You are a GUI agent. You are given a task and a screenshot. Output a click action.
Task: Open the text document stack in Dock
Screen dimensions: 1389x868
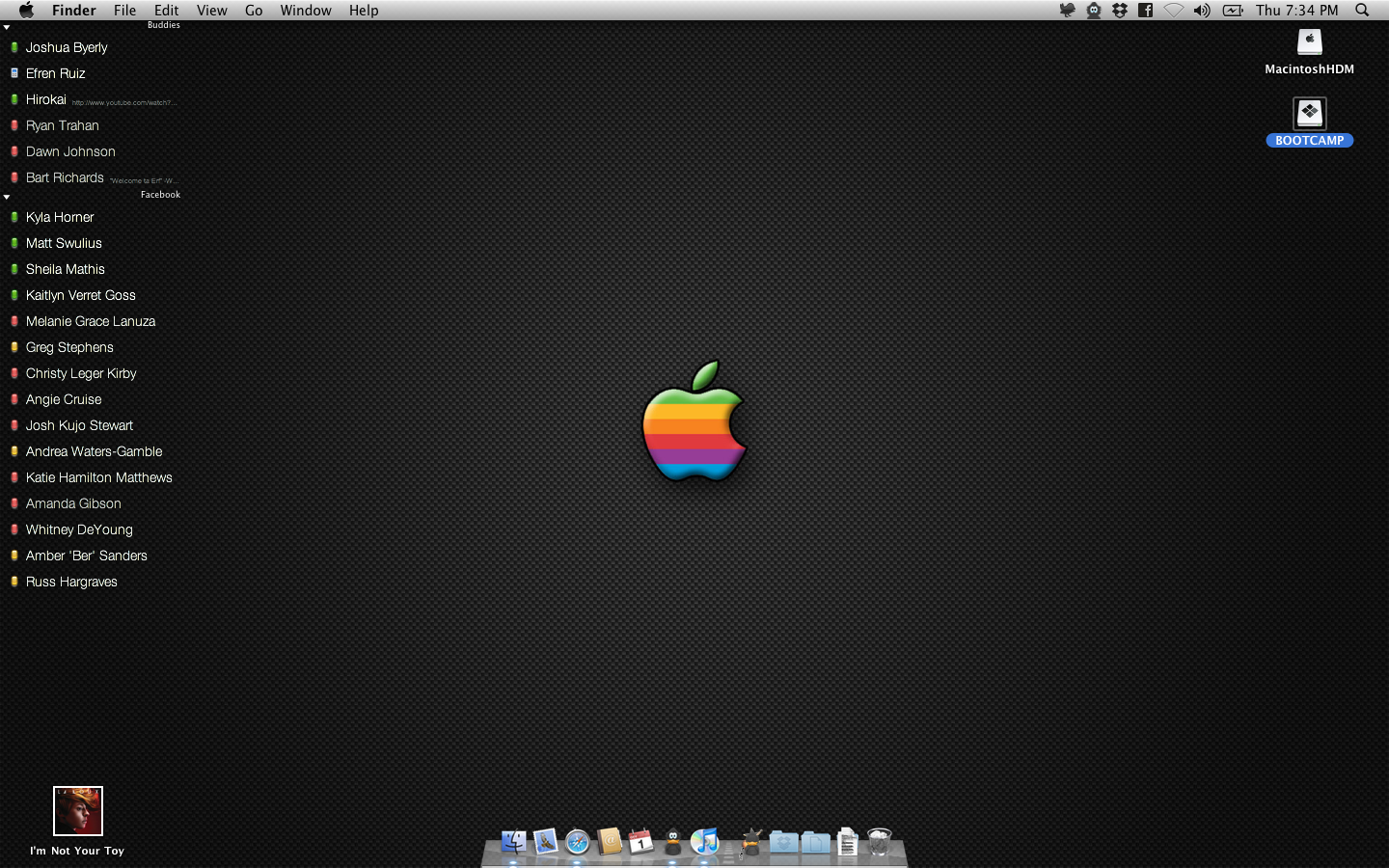(x=847, y=842)
